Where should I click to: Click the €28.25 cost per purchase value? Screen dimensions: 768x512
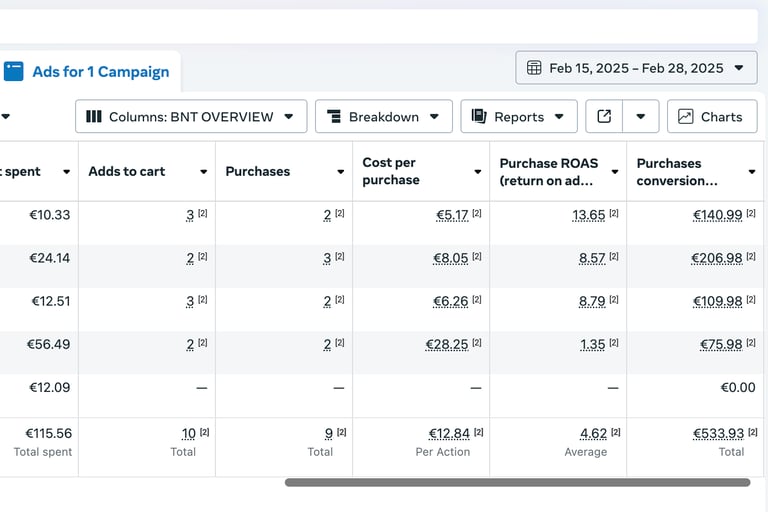point(447,344)
